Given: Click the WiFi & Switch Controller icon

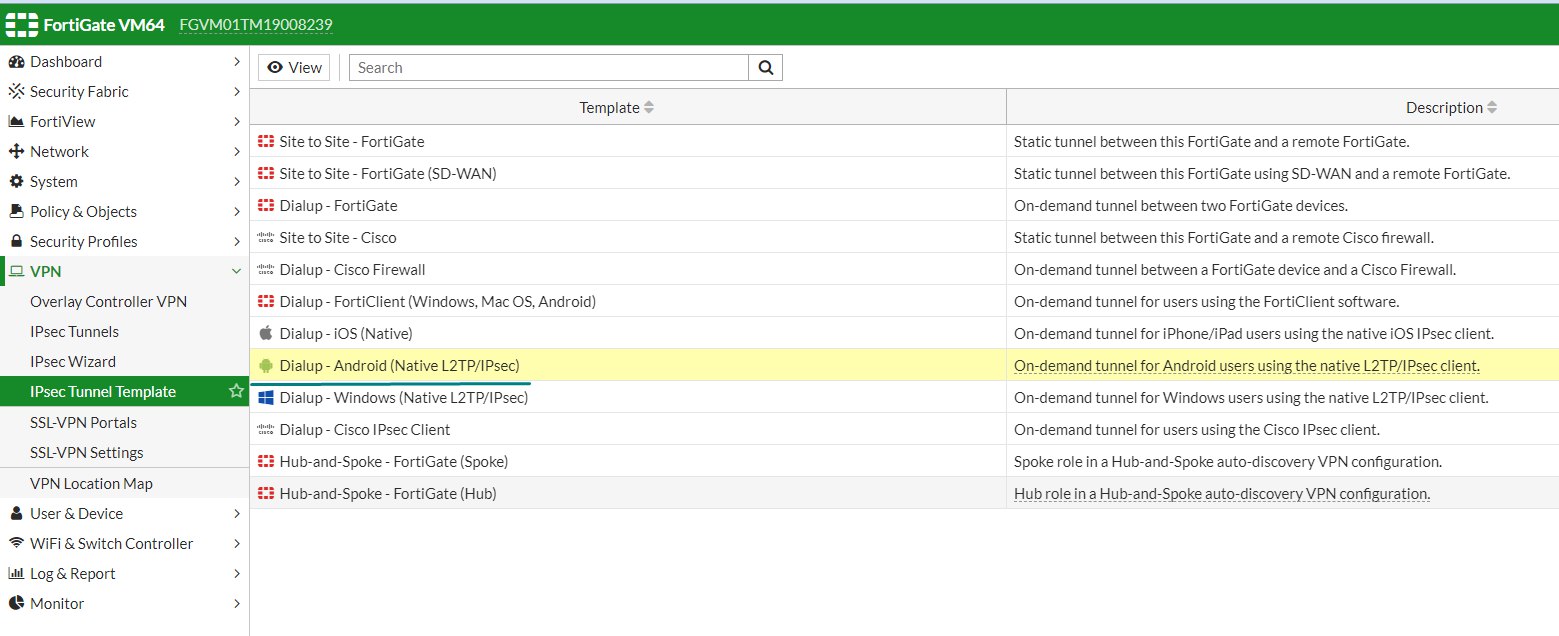Looking at the screenshot, I should point(16,544).
